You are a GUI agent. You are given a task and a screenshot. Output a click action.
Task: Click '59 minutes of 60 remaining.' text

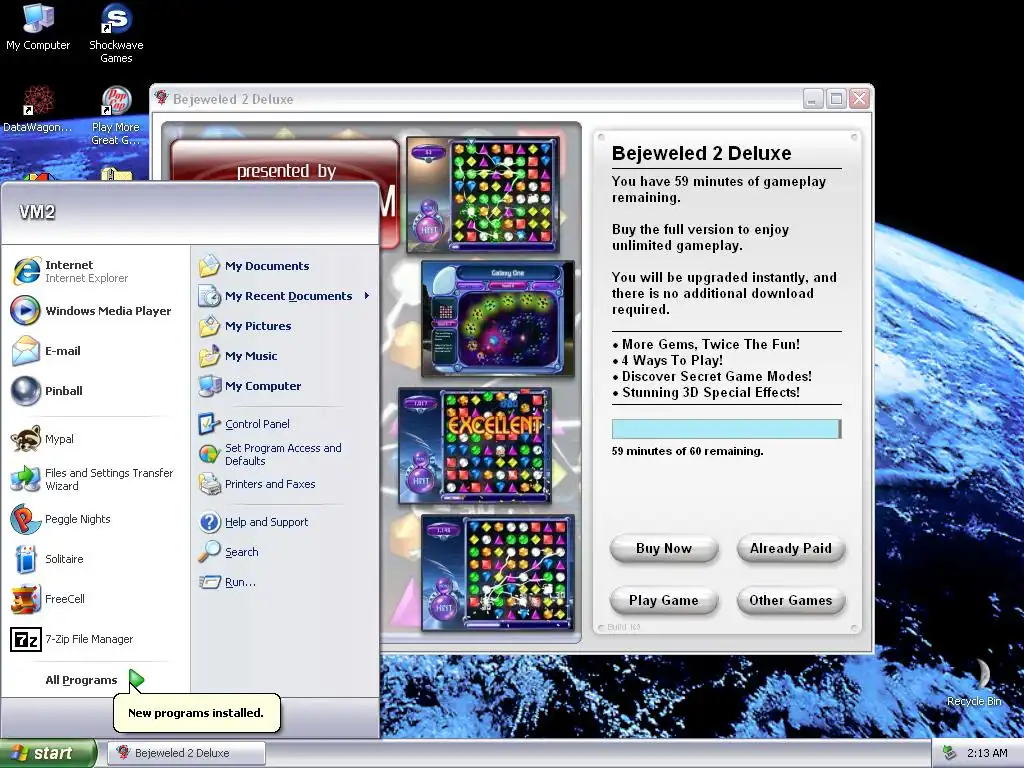[x=687, y=451]
